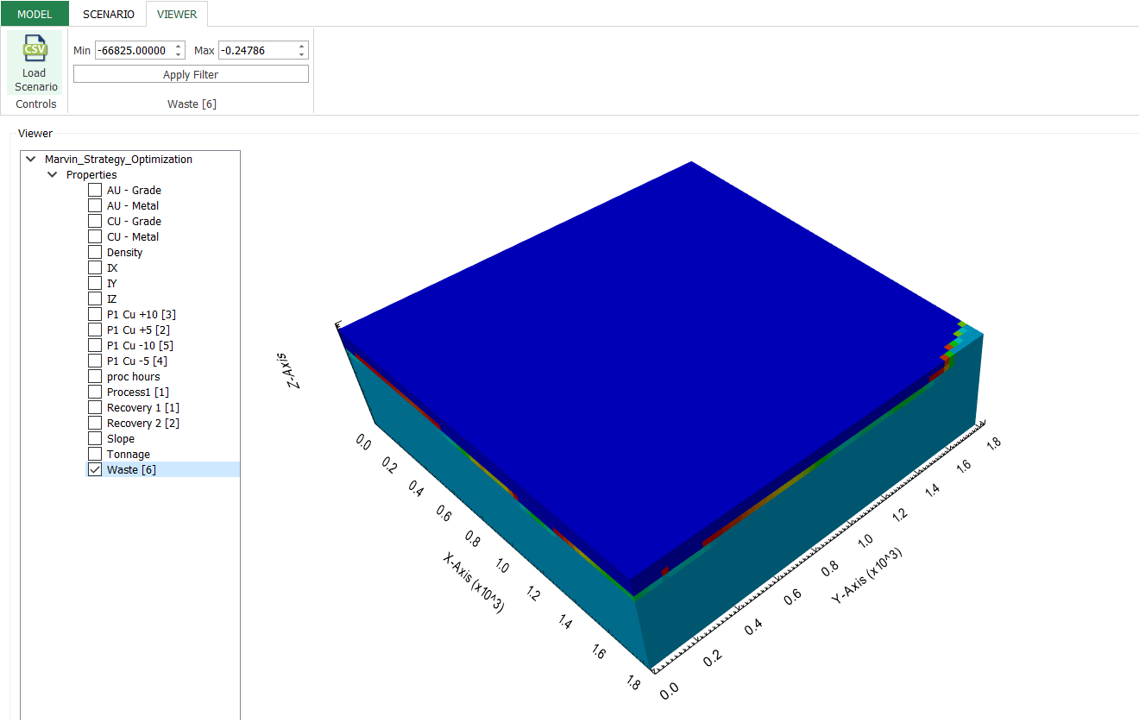
Task: Select the VIEWER tab
Action: pyautogui.click(x=176, y=14)
